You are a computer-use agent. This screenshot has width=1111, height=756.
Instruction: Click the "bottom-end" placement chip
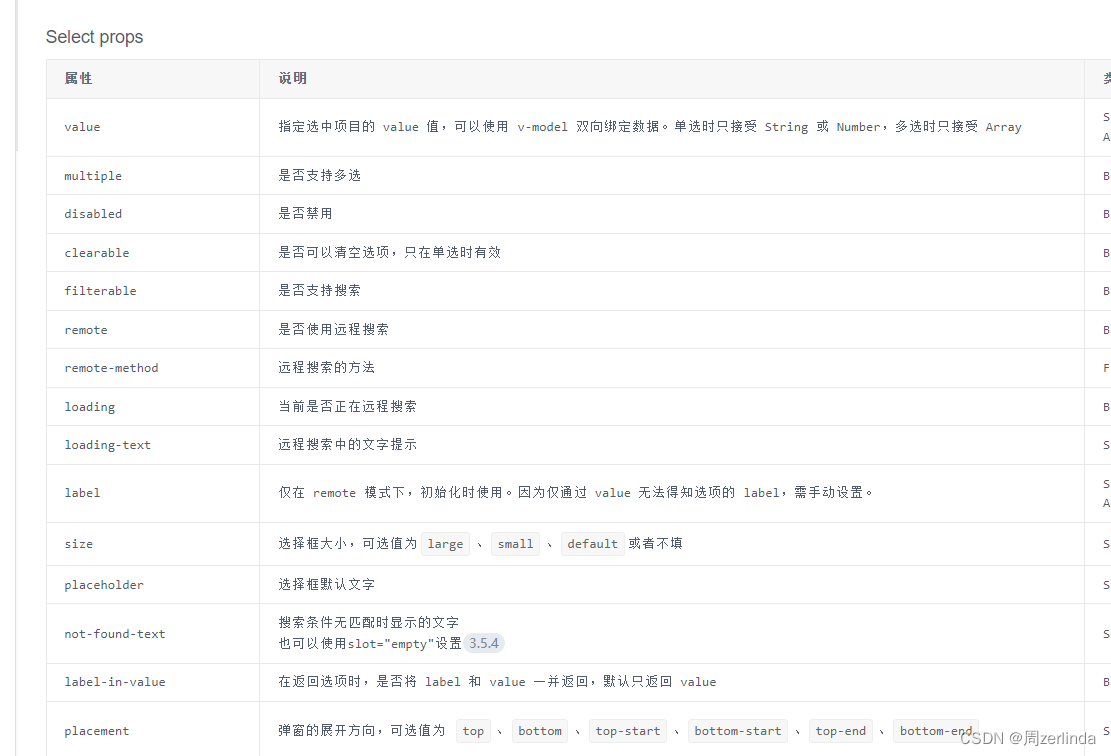click(935, 731)
